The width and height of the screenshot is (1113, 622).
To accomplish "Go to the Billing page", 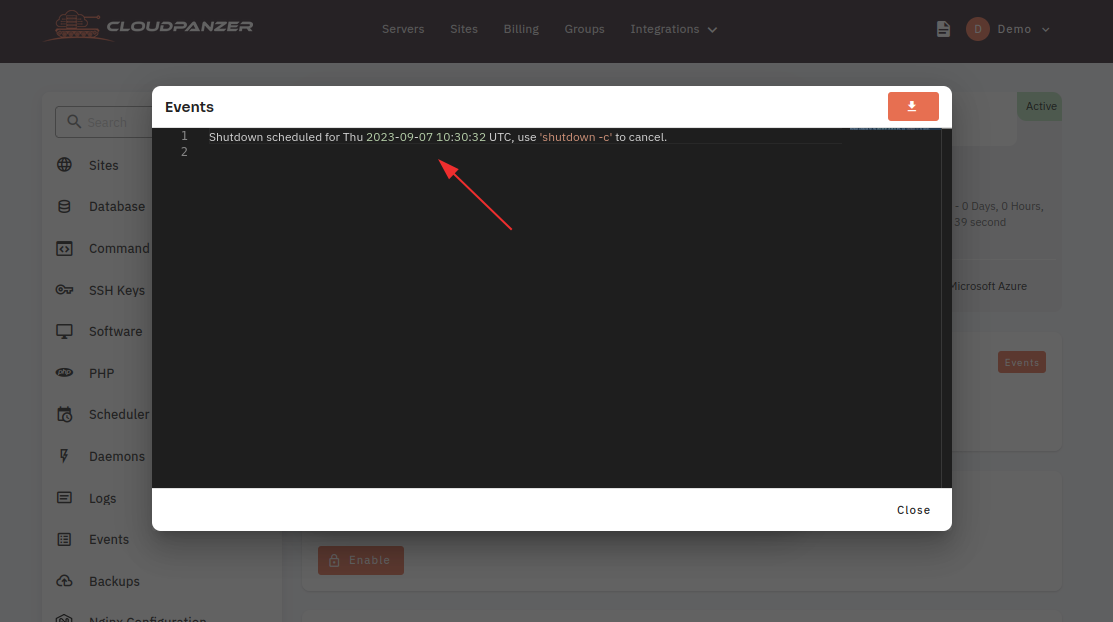I will (x=521, y=29).
